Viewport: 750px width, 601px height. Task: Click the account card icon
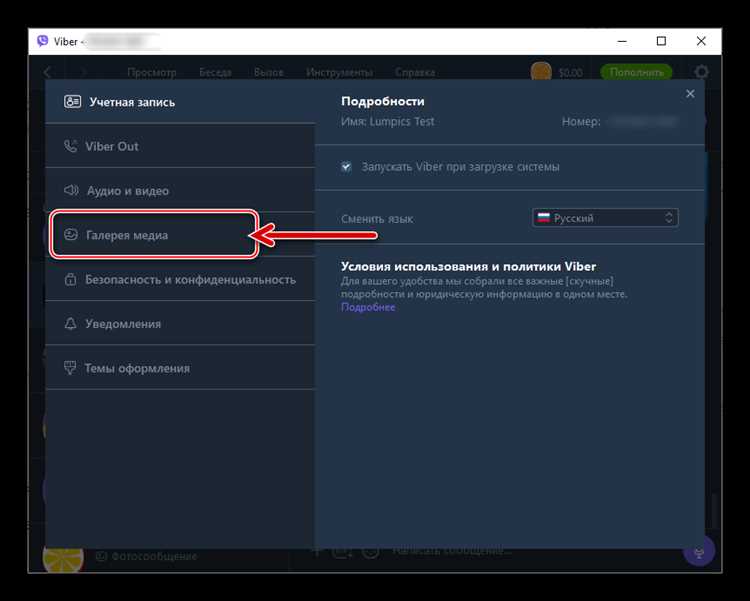point(72,101)
